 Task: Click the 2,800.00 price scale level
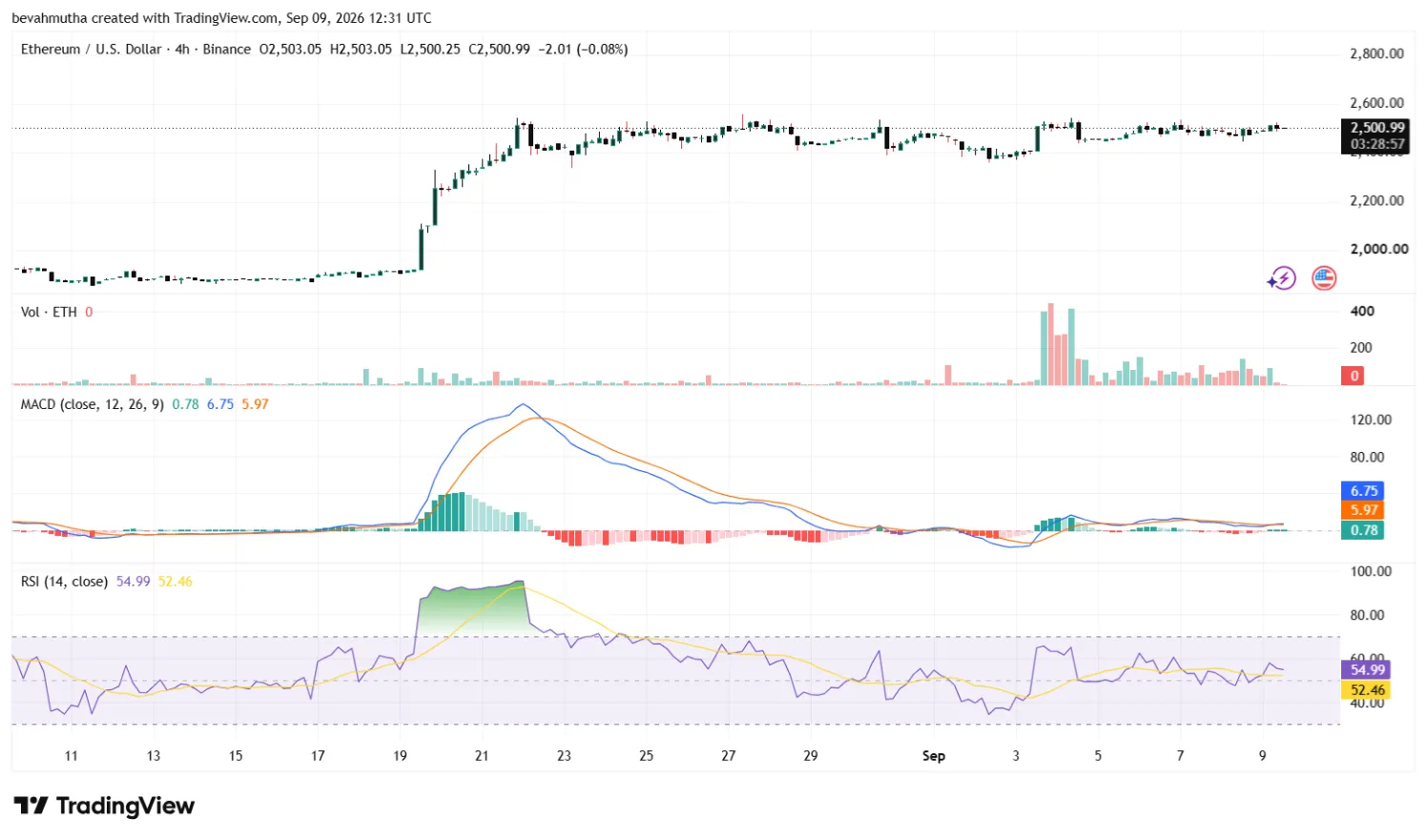(1376, 53)
